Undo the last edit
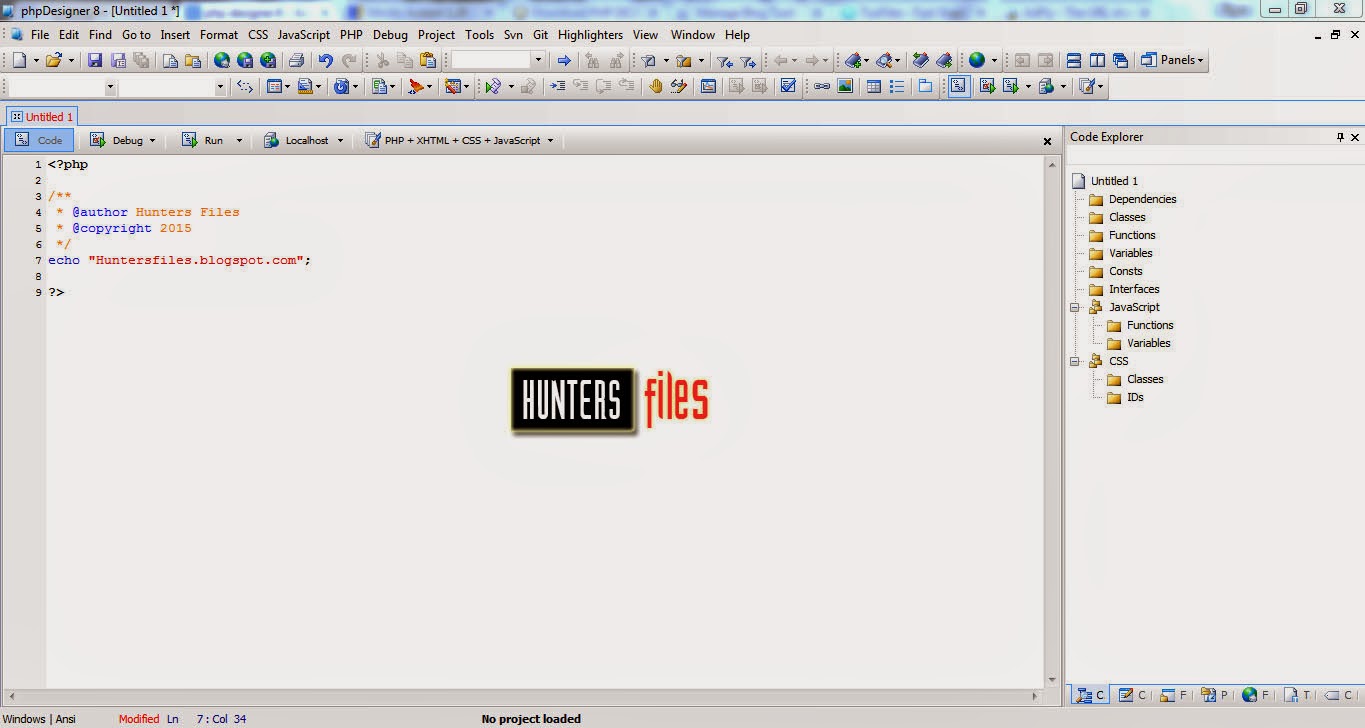The height and width of the screenshot is (728, 1365). [x=325, y=60]
